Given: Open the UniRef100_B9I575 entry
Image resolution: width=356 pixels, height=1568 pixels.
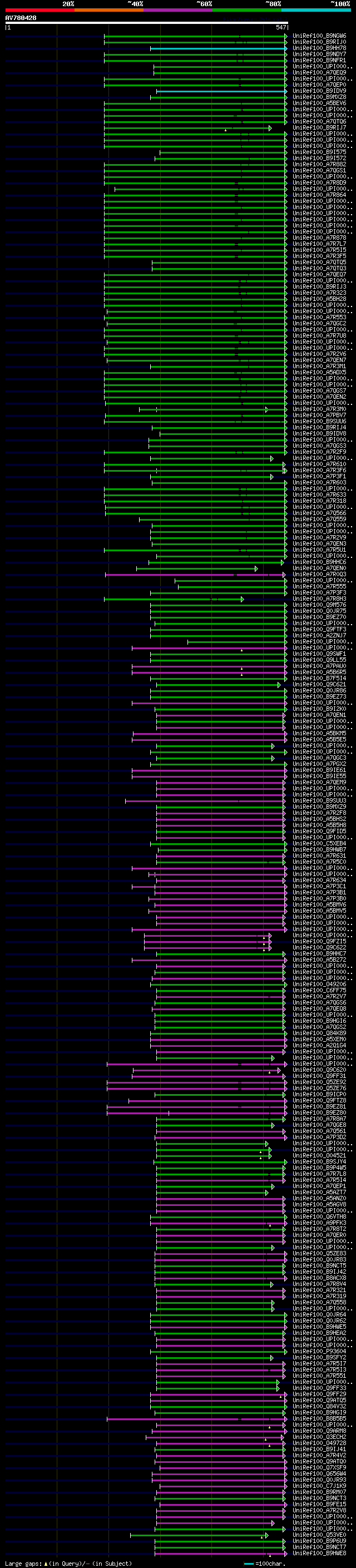Looking at the screenshot, I should (x=319, y=152).
